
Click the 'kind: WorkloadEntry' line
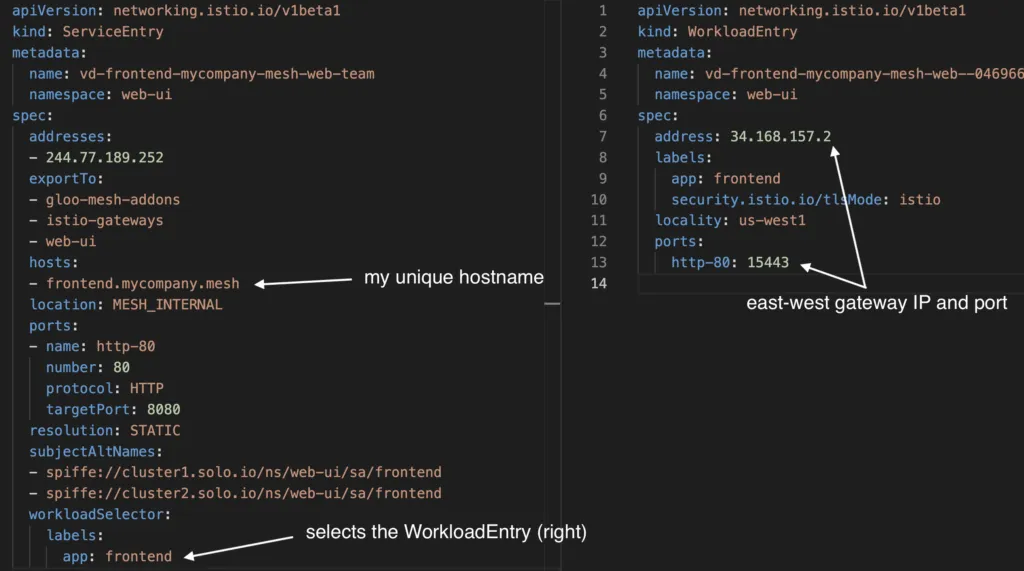717,31
